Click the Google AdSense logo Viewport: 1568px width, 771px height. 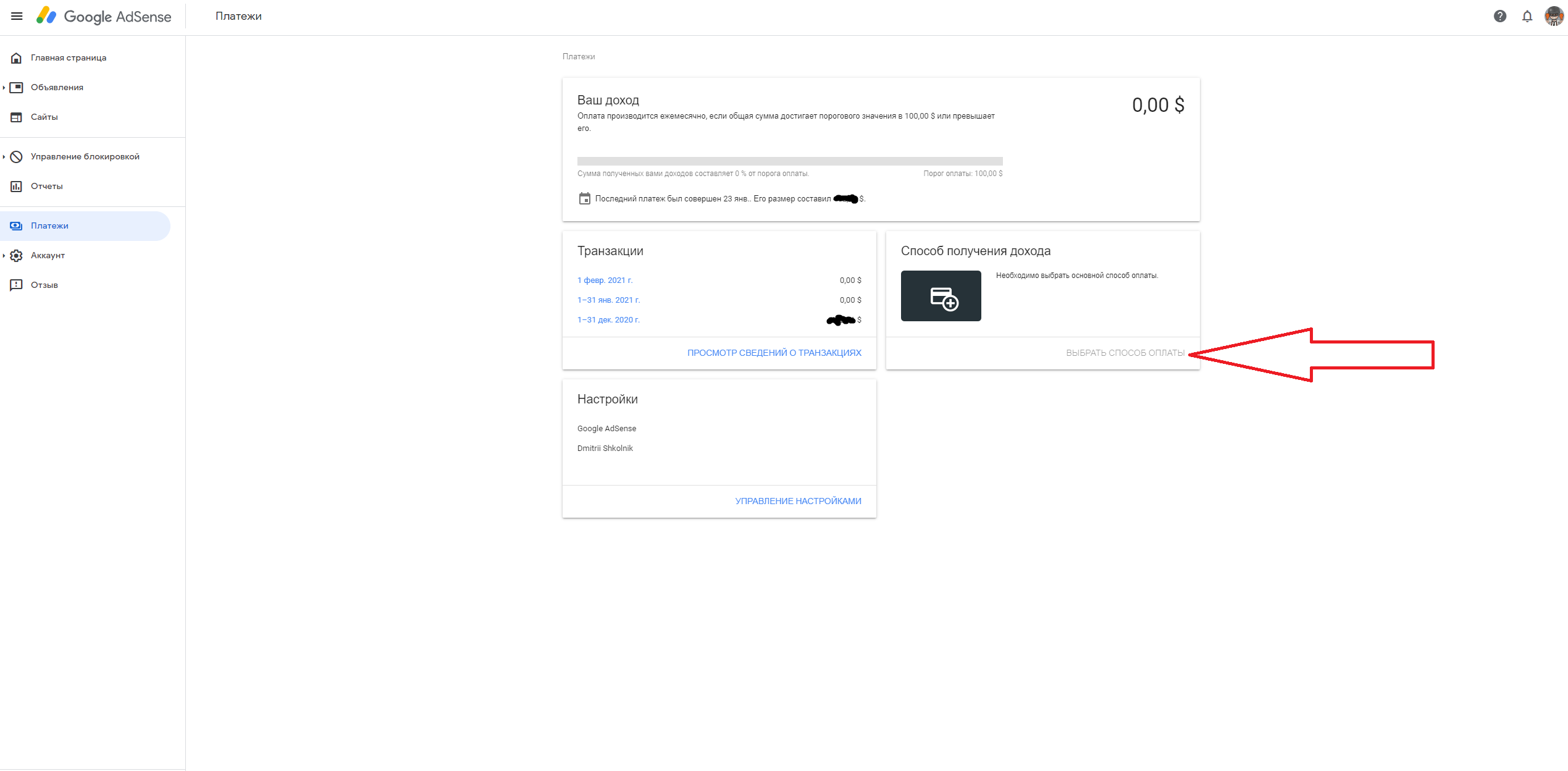(x=104, y=16)
